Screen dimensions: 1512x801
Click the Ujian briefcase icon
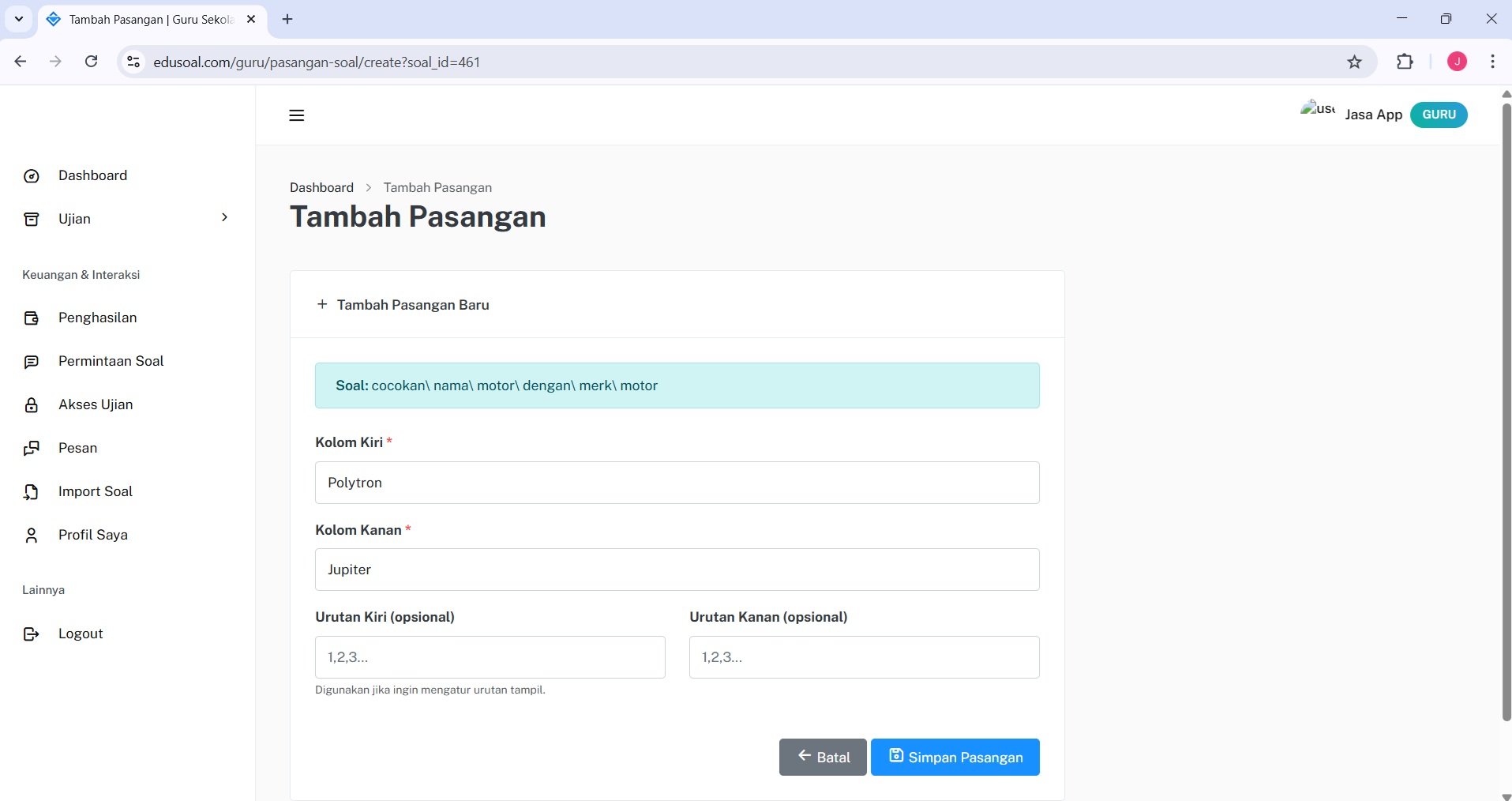[32, 219]
